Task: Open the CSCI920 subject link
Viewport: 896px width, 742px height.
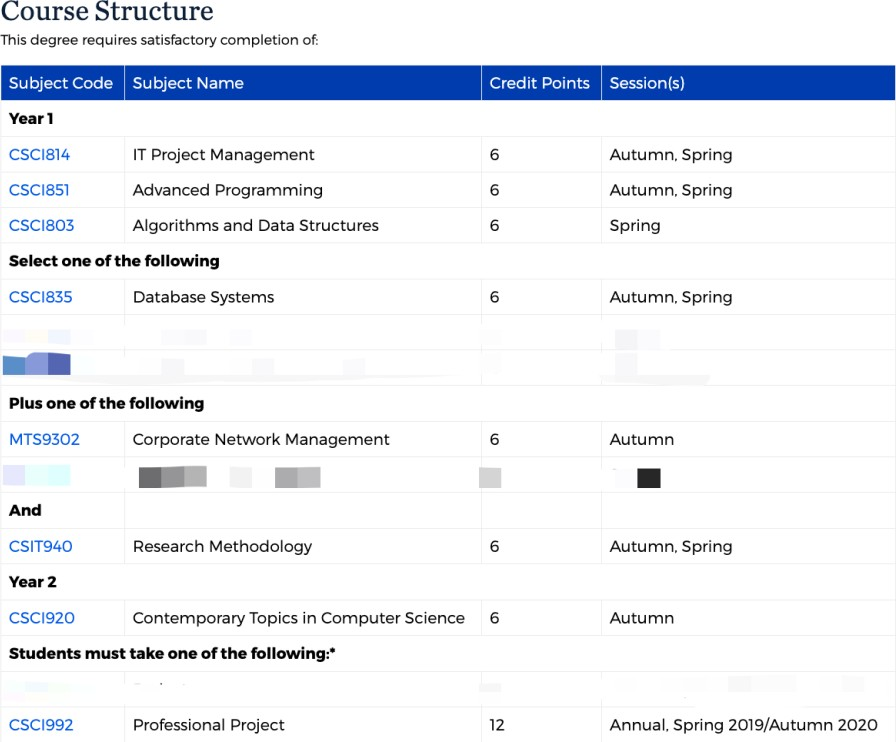Action: tap(42, 617)
